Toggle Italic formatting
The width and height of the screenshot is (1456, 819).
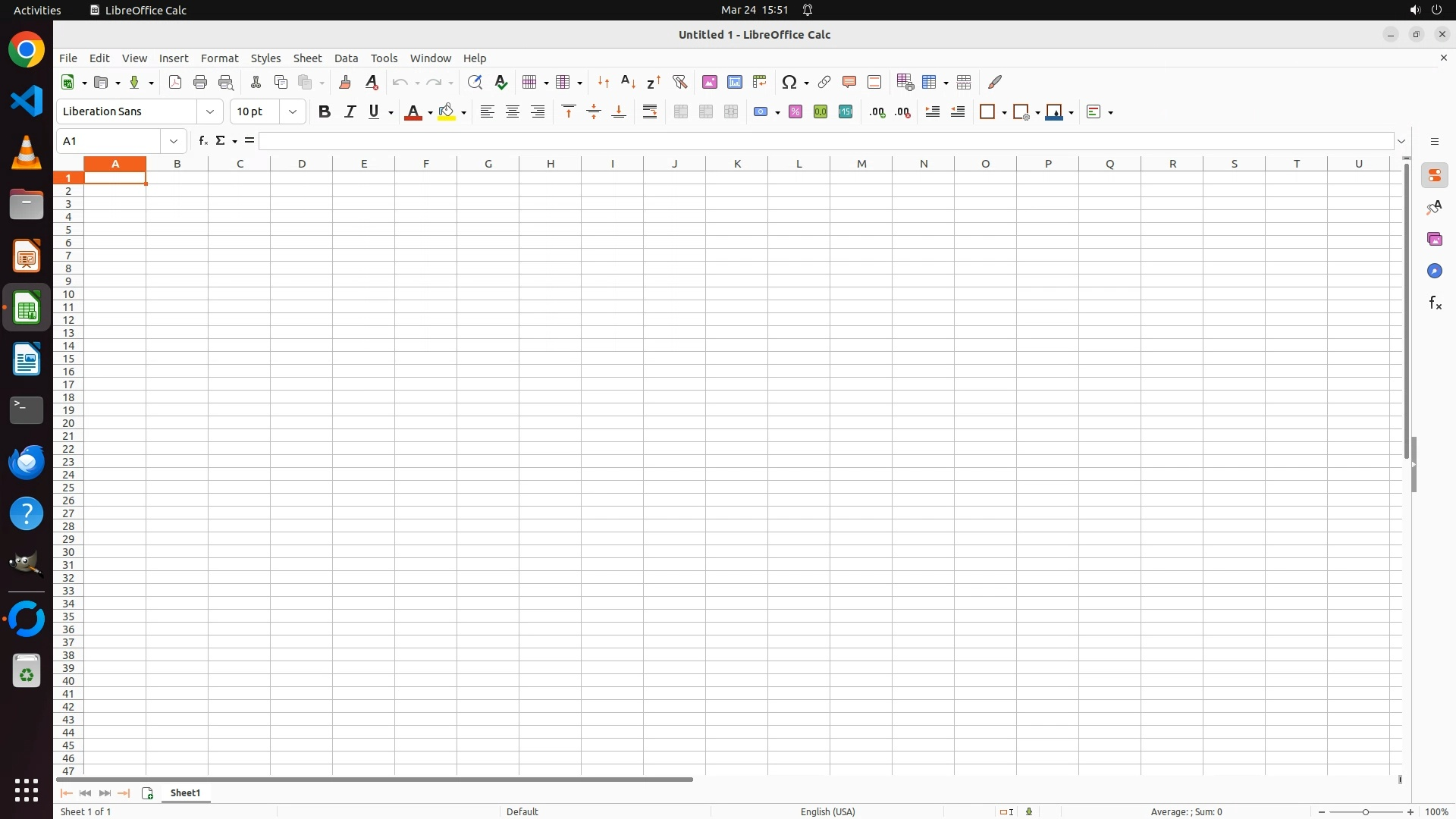(x=350, y=112)
